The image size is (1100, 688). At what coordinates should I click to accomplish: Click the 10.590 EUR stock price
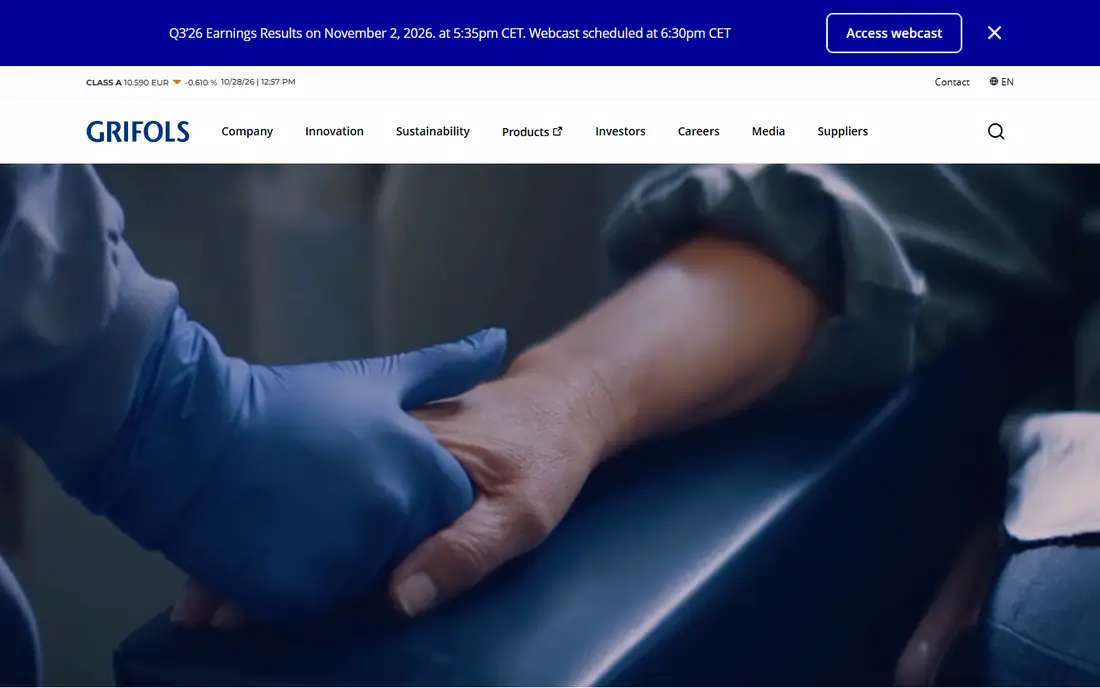click(x=146, y=82)
